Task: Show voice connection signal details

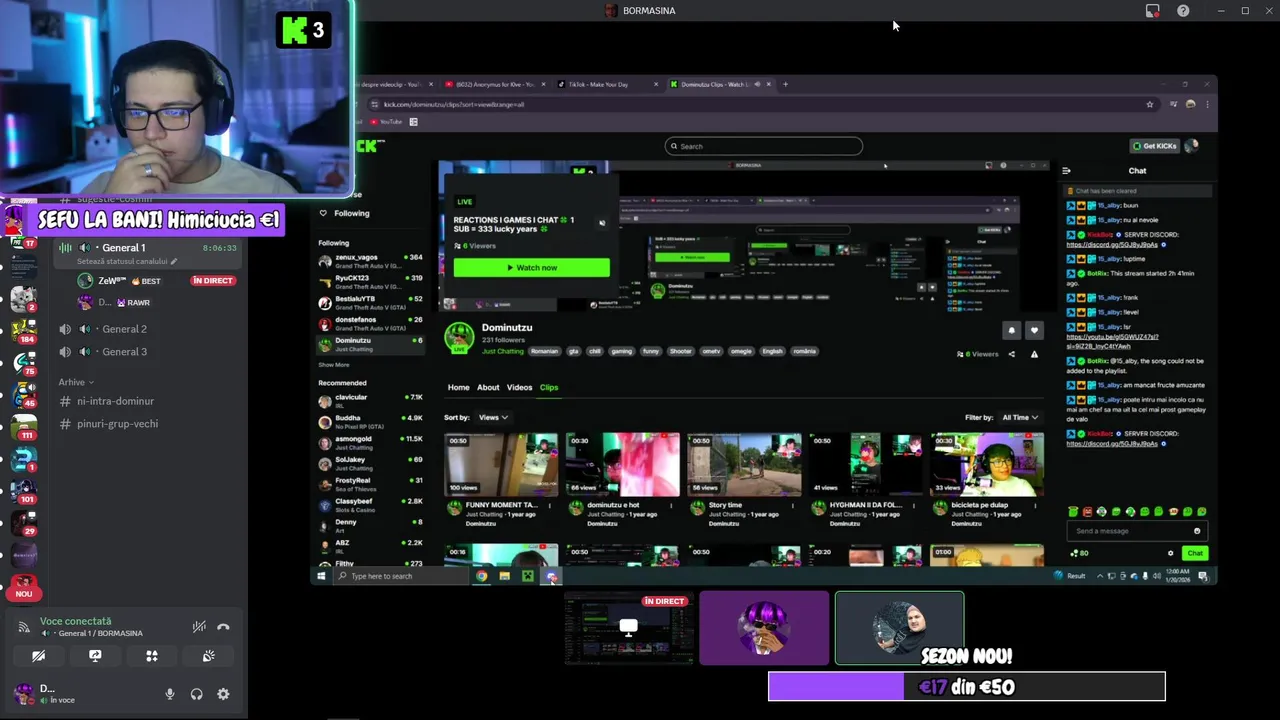Action: point(25,627)
